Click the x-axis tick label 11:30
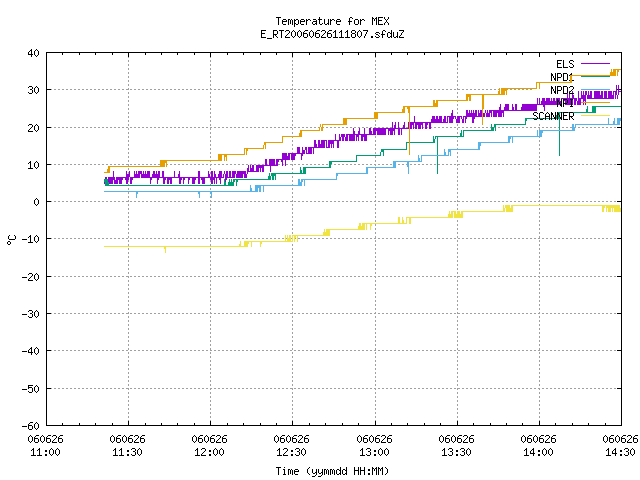This screenshot has height=480, width=640. pos(127,452)
